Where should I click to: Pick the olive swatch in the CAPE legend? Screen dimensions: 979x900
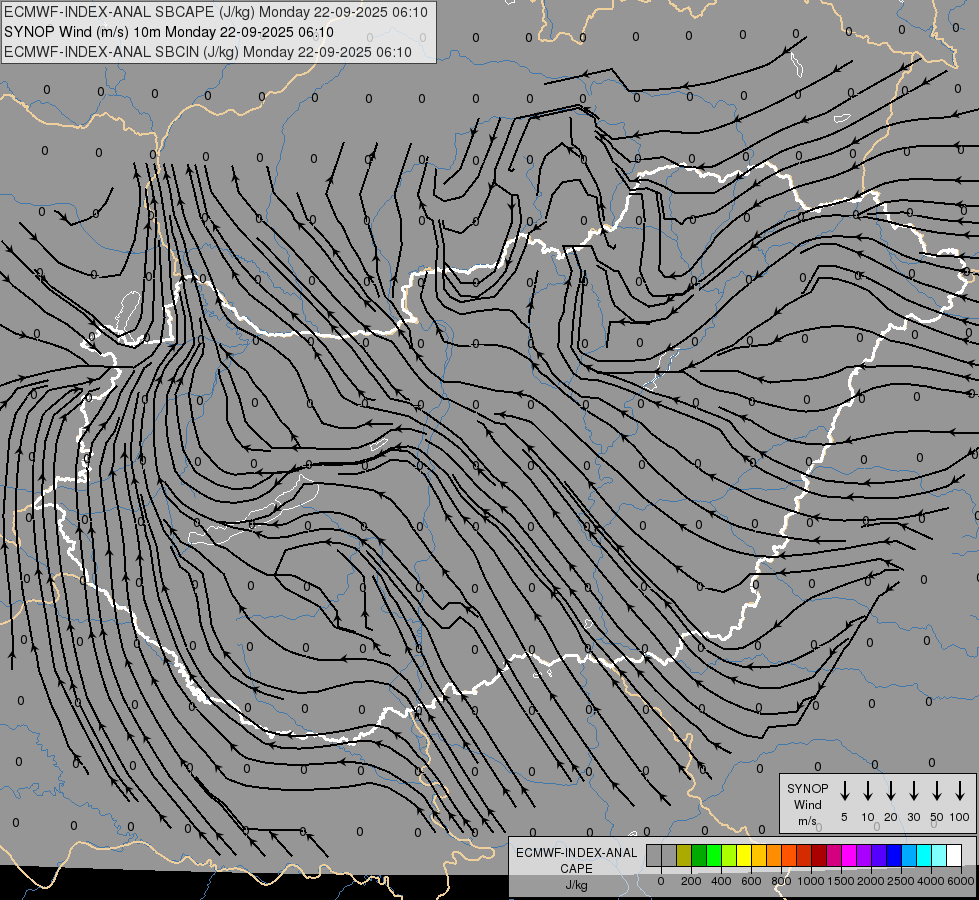click(684, 856)
